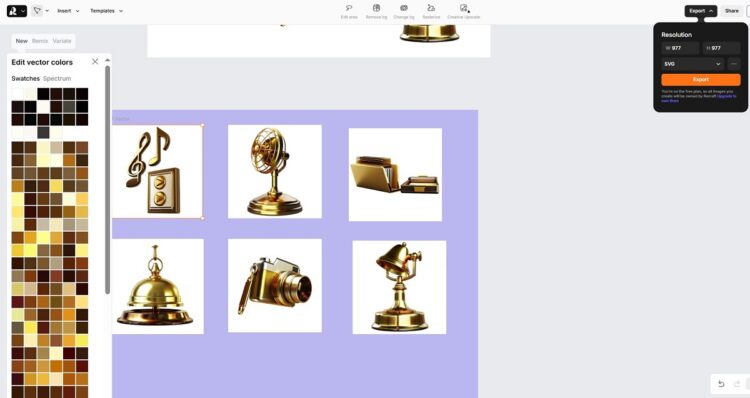The height and width of the screenshot is (398, 750).
Task: Pick the medium gray swatch in second row
Action: 69,107
